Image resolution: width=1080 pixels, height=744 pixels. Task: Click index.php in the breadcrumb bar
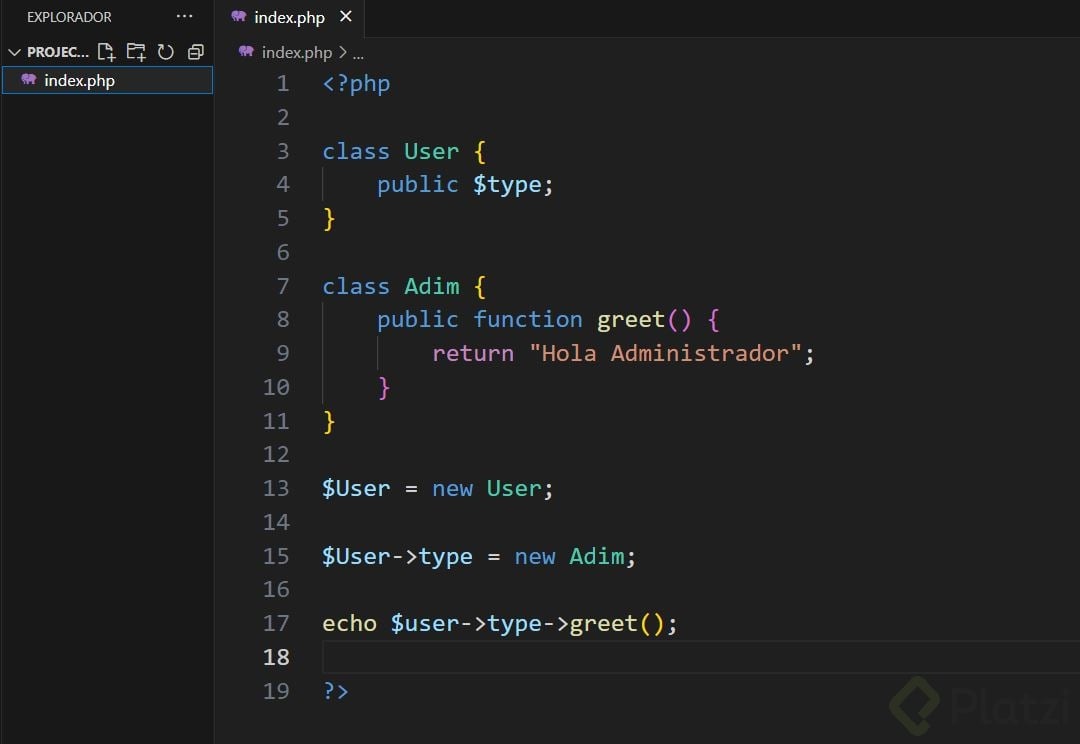tap(296, 52)
